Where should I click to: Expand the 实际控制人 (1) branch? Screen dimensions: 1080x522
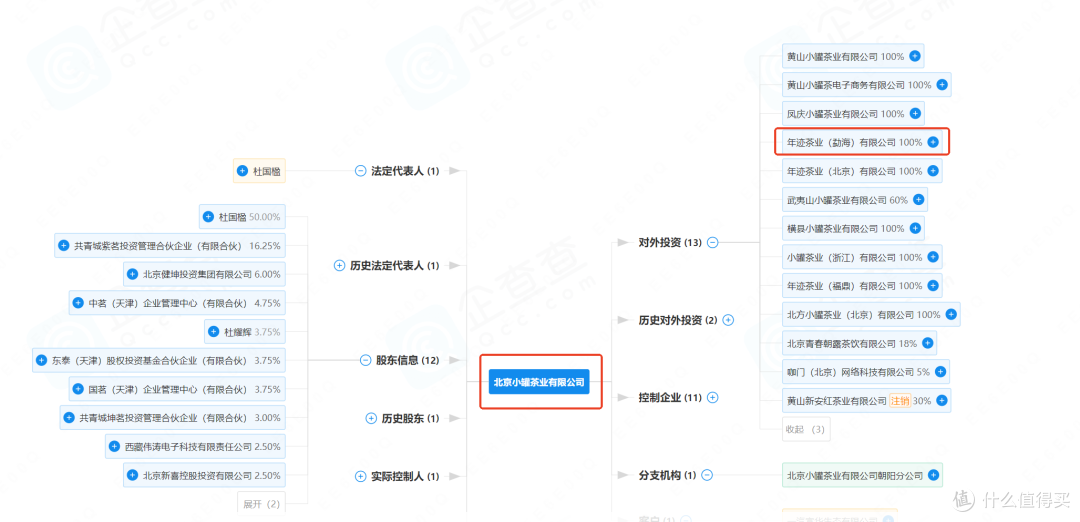click(360, 476)
